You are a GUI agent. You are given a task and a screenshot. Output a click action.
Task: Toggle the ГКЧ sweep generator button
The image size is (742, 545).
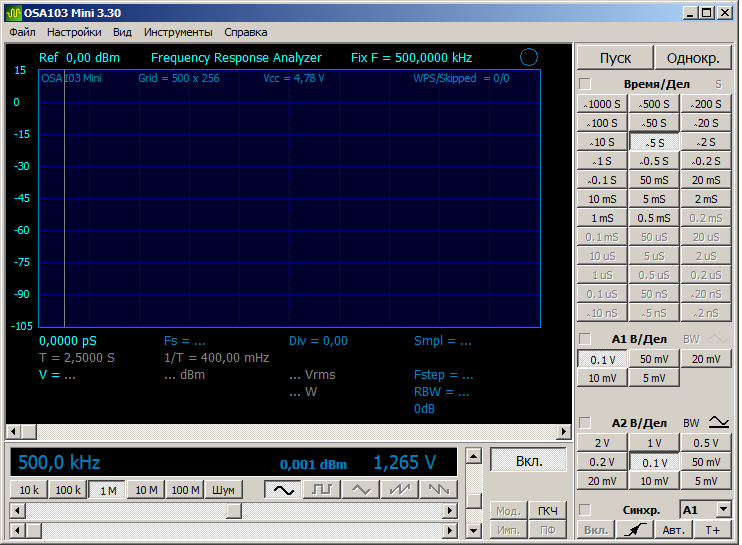click(x=548, y=511)
